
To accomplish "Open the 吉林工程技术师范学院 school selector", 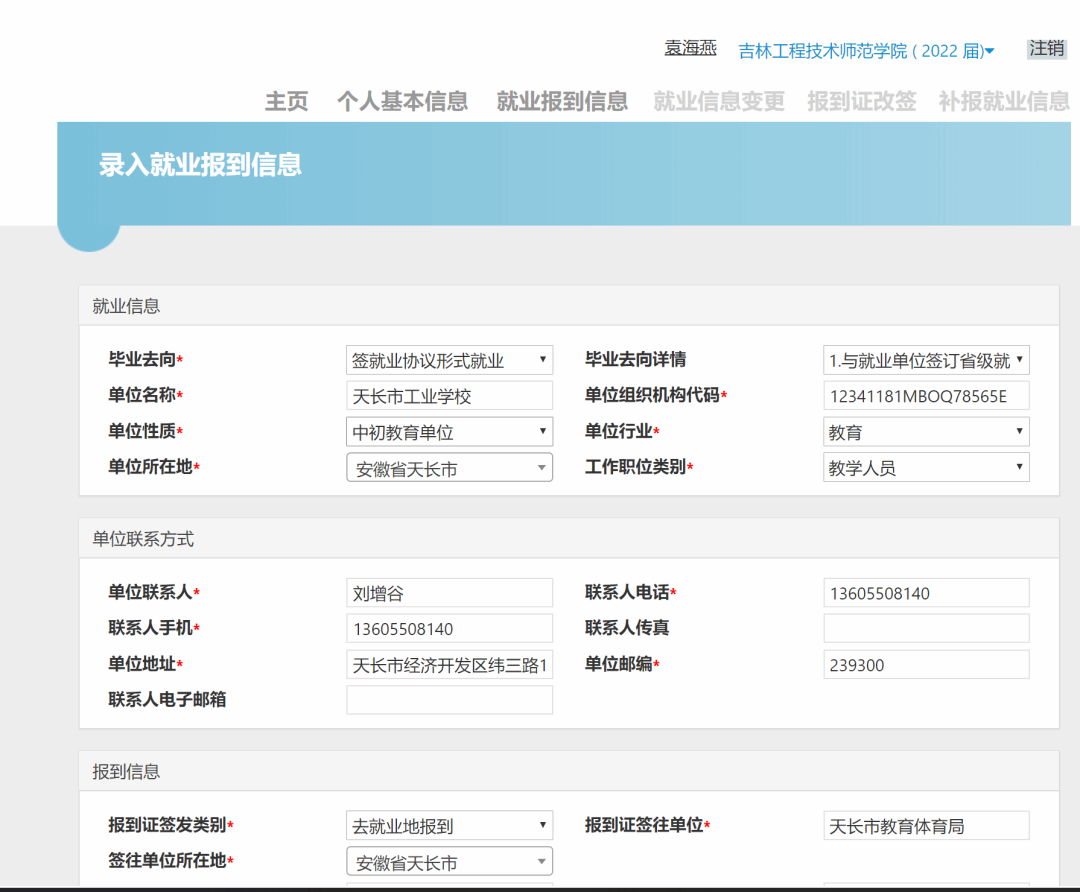I will pyautogui.click(x=866, y=51).
